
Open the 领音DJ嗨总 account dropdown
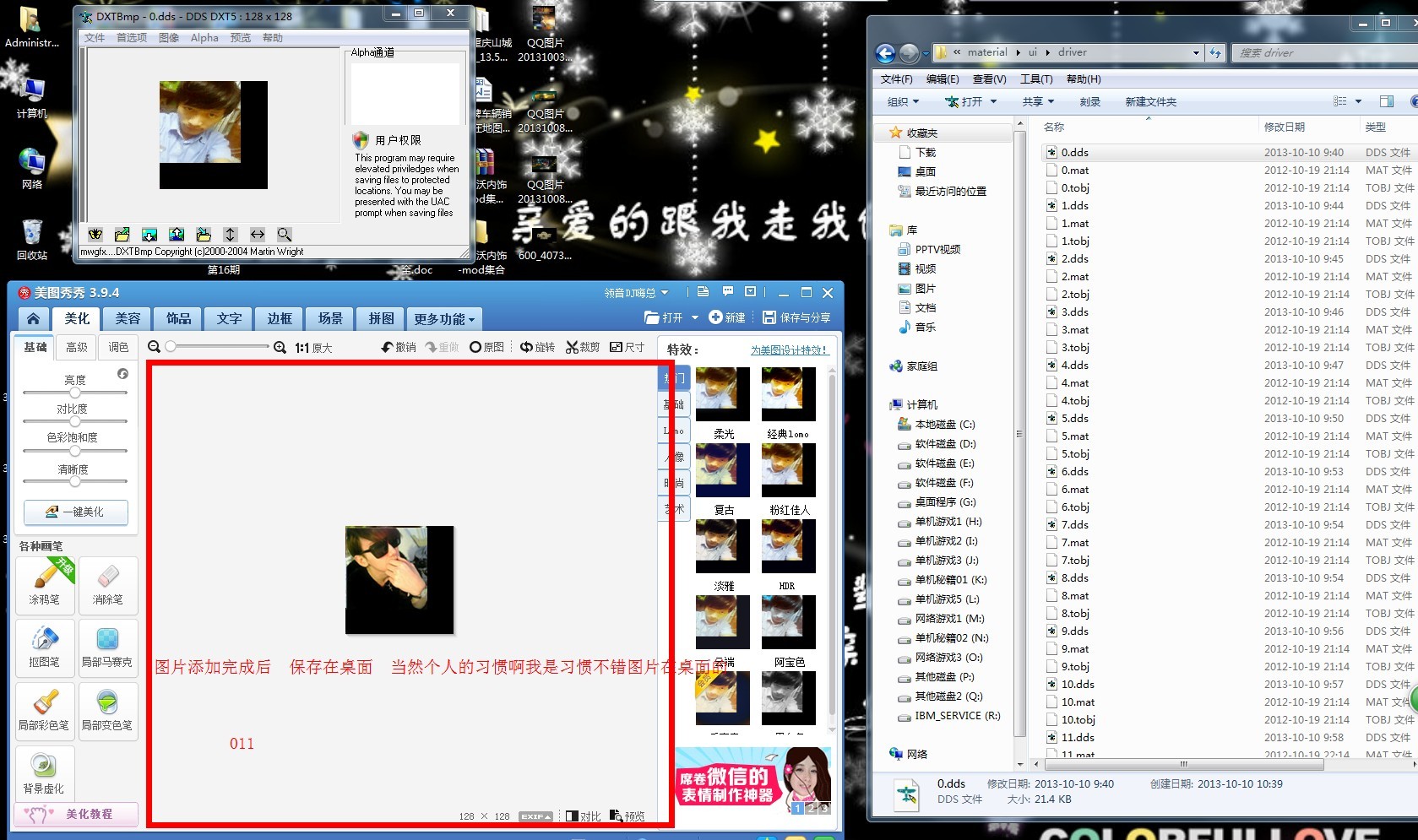pos(636,293)
